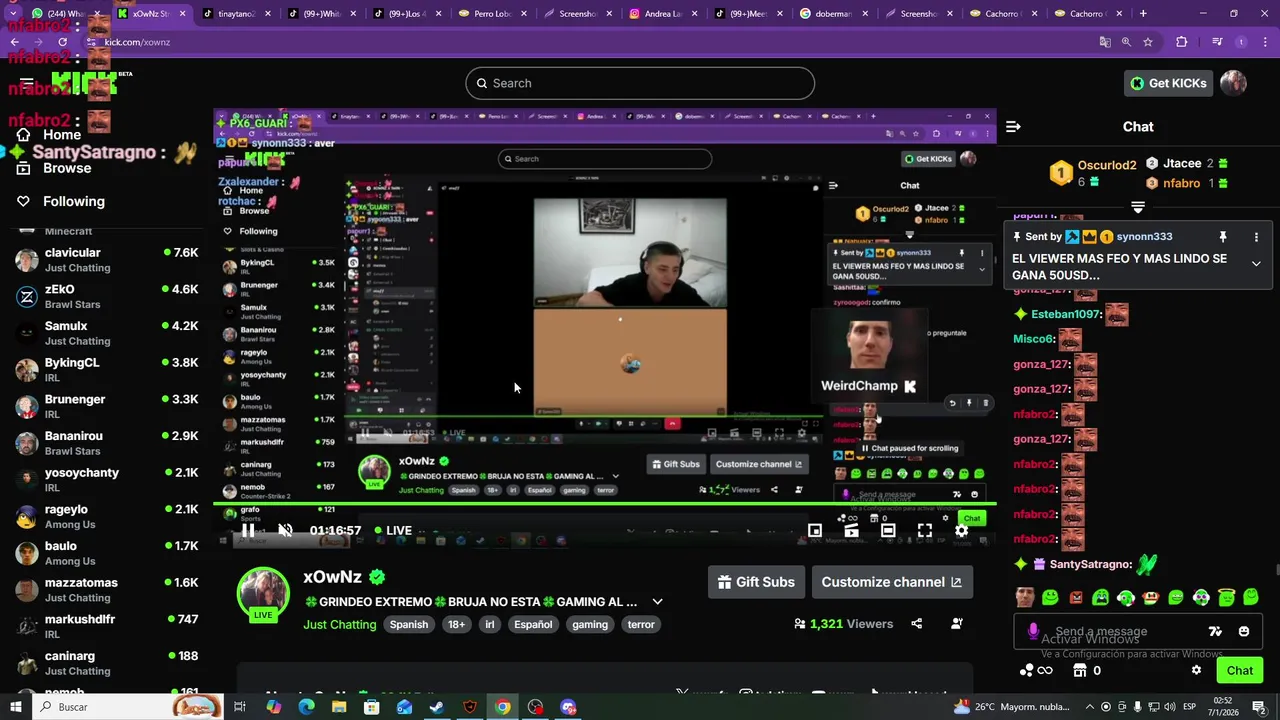Bookmark page with star icon
Image resolution: width=1280 pixels, height=720 pixels.
coord(1148,42)
